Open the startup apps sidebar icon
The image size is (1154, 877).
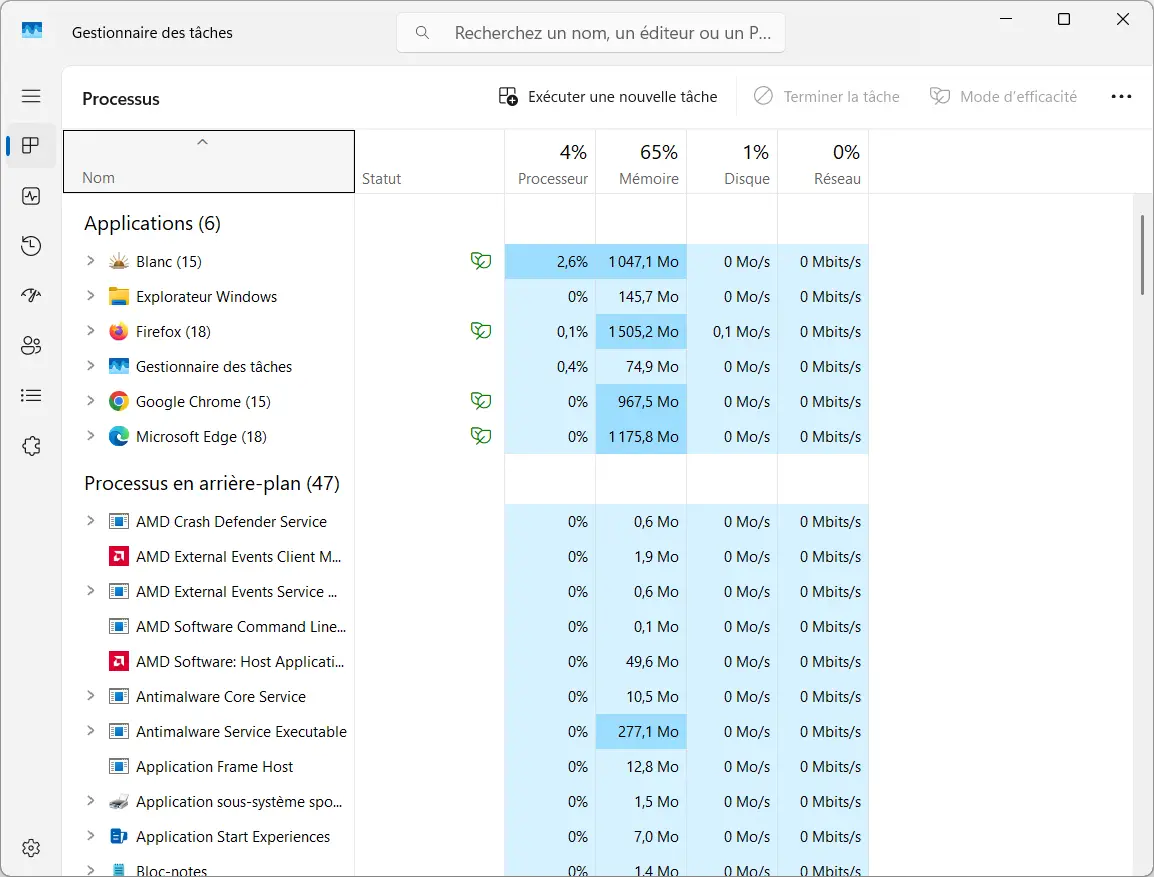pos(31,296)
